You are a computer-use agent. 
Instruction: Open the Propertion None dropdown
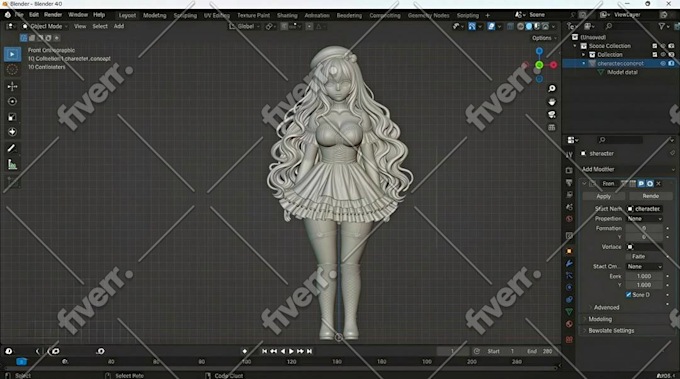pyautogui.click(x=644, y=219)
